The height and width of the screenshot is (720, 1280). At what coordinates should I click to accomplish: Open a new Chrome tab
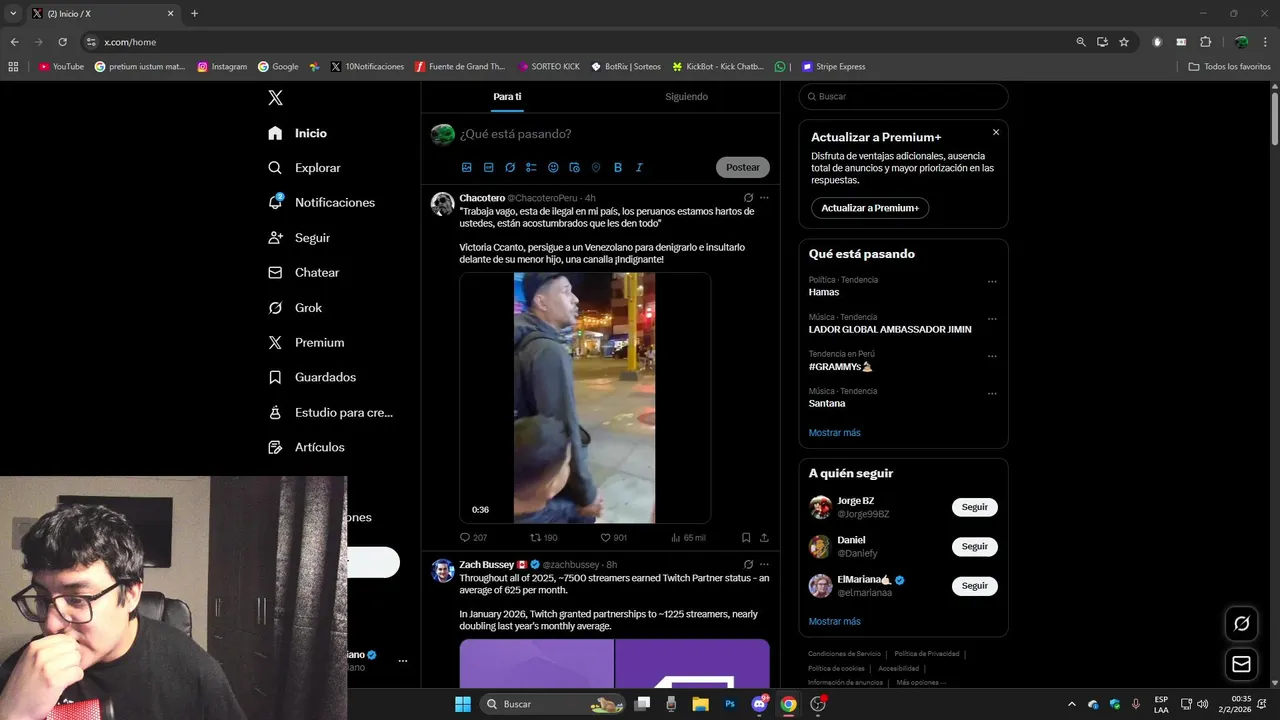coord(194,14)
